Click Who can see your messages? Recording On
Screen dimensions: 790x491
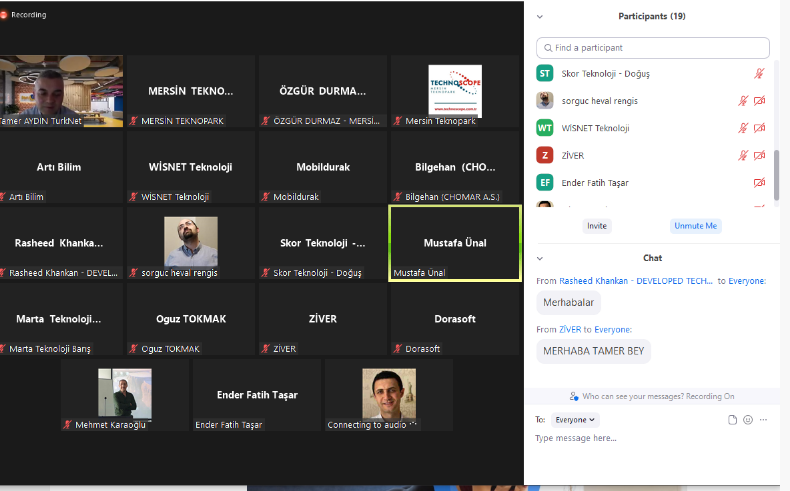coord(658,396)
